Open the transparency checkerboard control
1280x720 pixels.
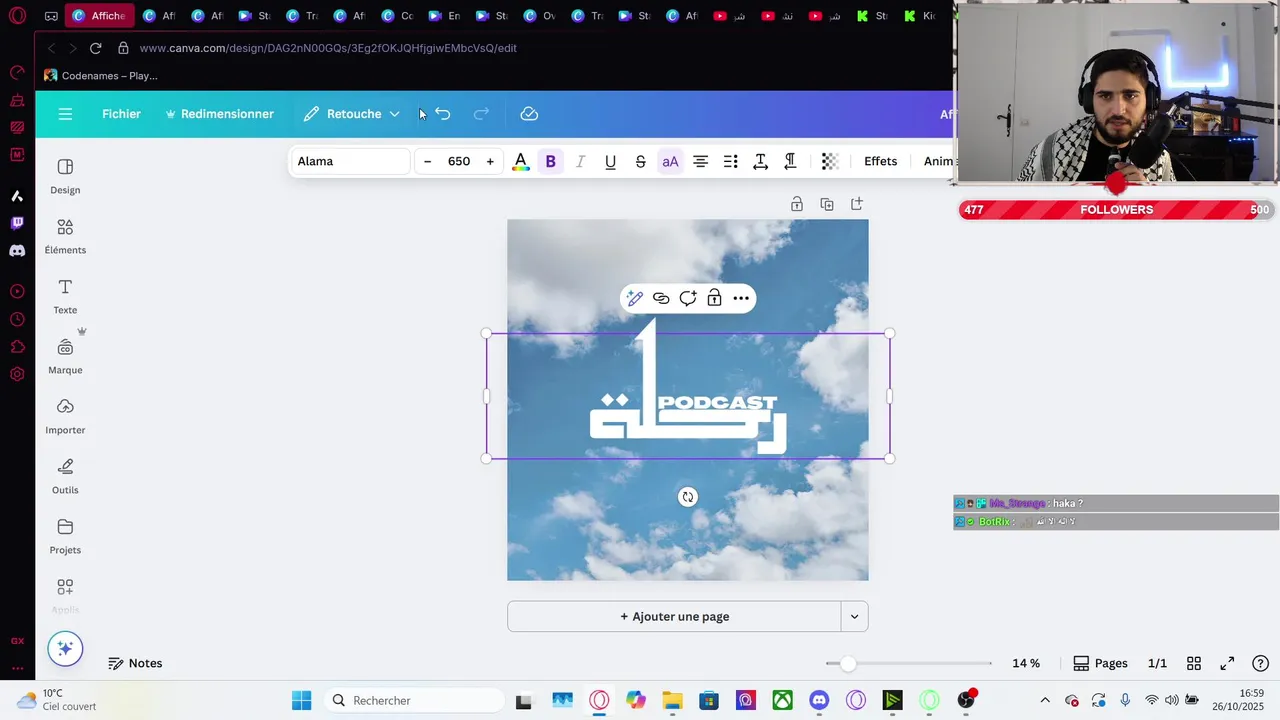pyautogui.click(x=829, y=161)
